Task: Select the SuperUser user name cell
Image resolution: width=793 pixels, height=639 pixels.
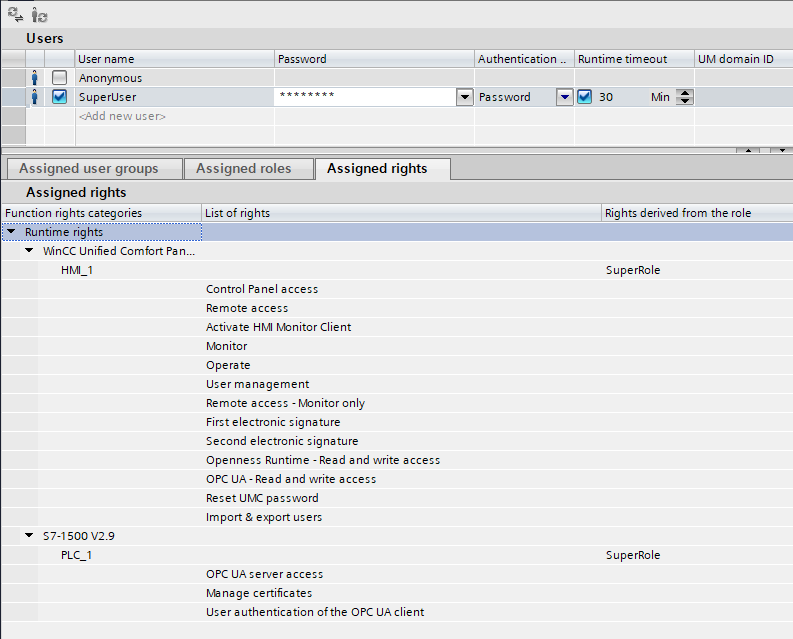Action: (174, 97)
